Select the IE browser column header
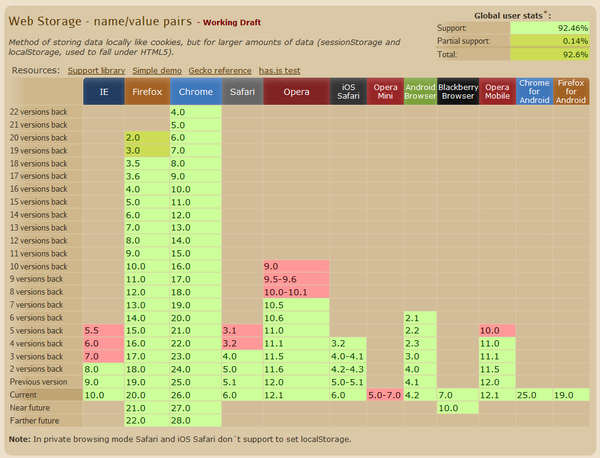The height and width of the screenshot is (458, 600). click(104, 91)
